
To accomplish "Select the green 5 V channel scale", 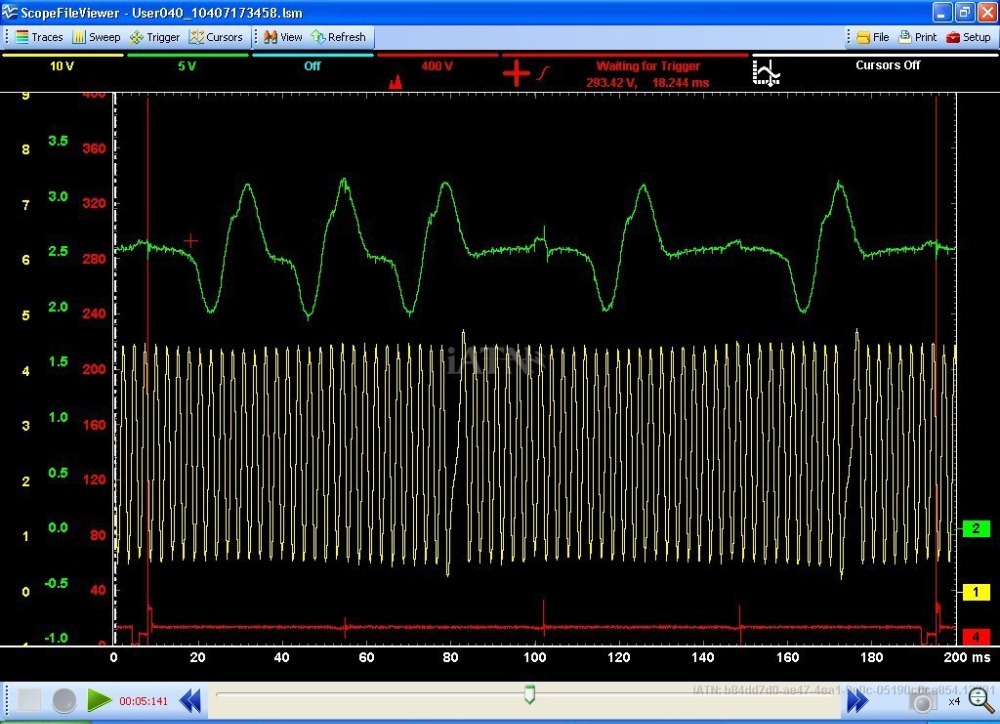I will 187,66.
